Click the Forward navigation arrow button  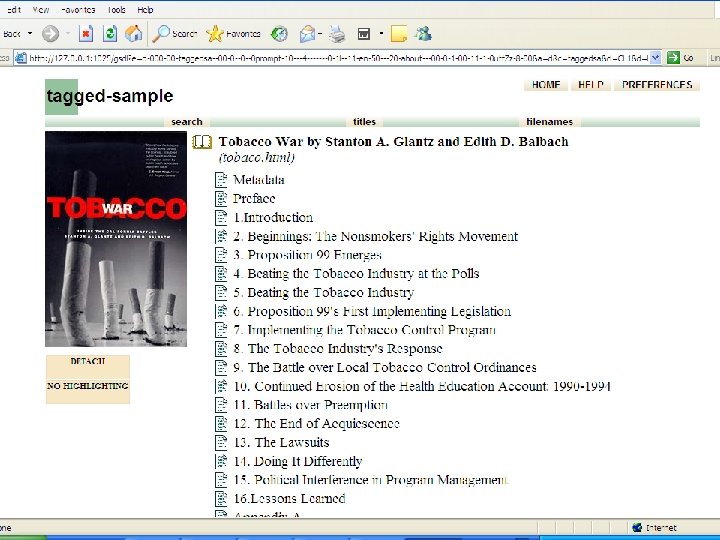[x=50, y=34]
